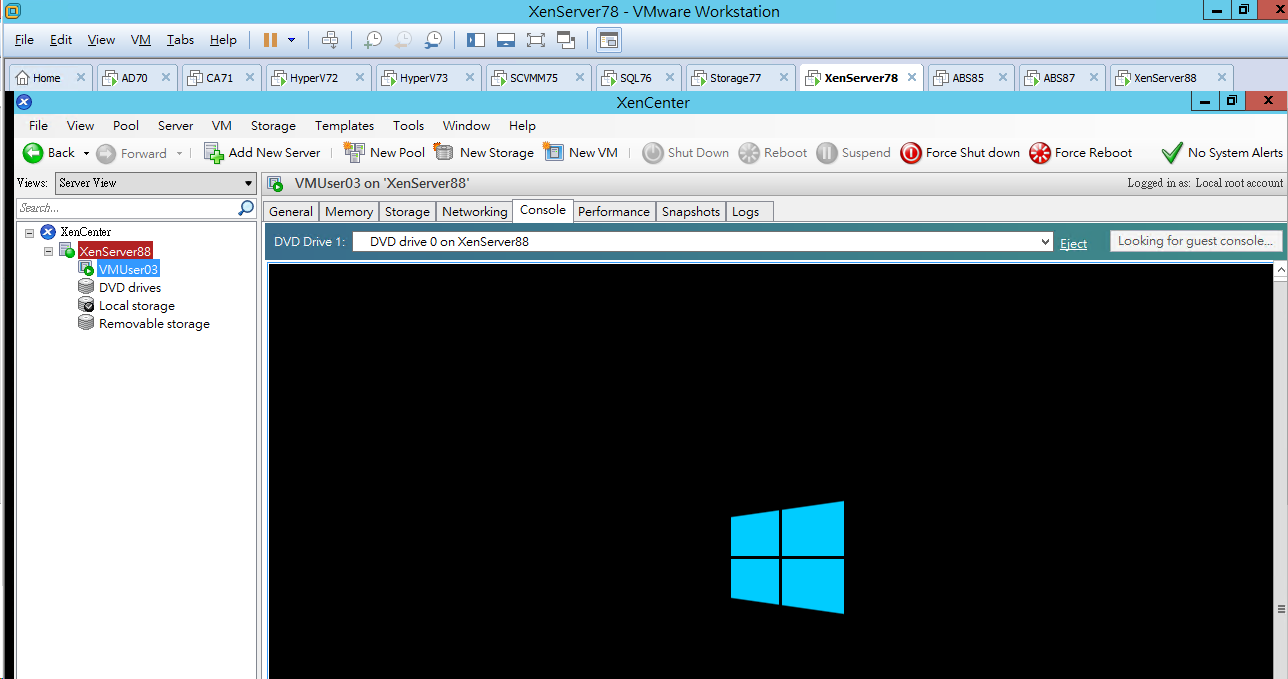Open the XenCenter Tools menu
1288x679 pixels.
click(408, 126)
